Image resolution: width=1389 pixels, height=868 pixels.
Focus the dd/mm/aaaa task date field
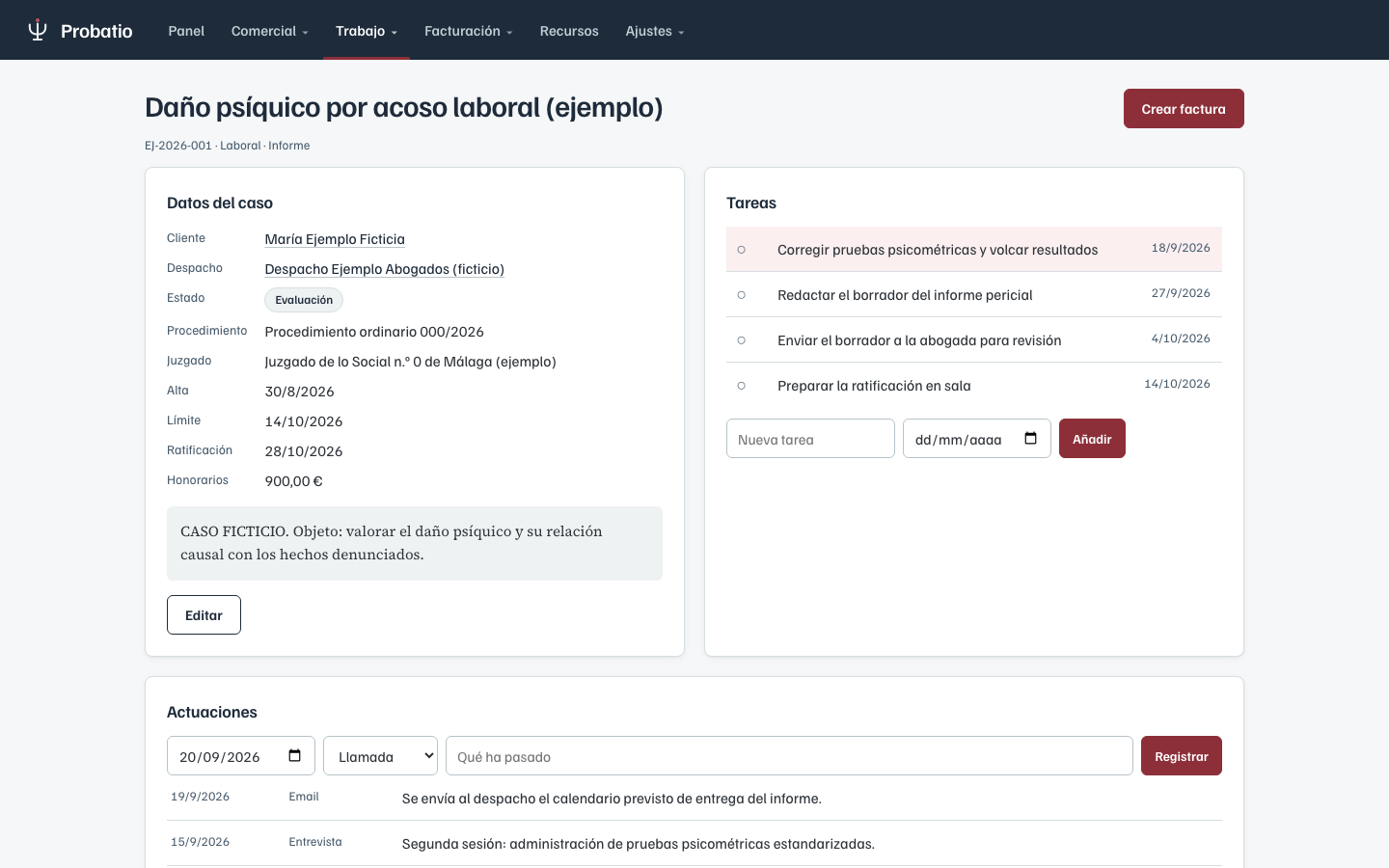pos(977,439)
